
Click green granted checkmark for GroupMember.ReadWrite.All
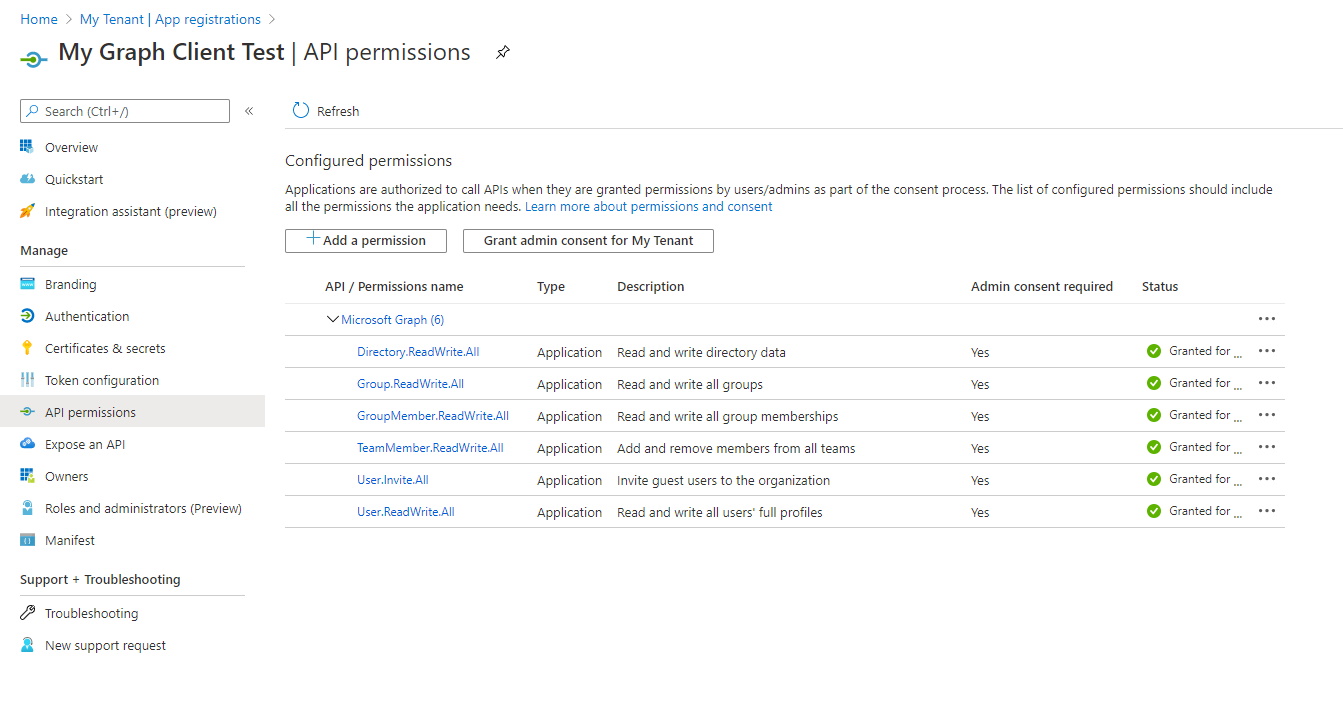coord(1154,415)
